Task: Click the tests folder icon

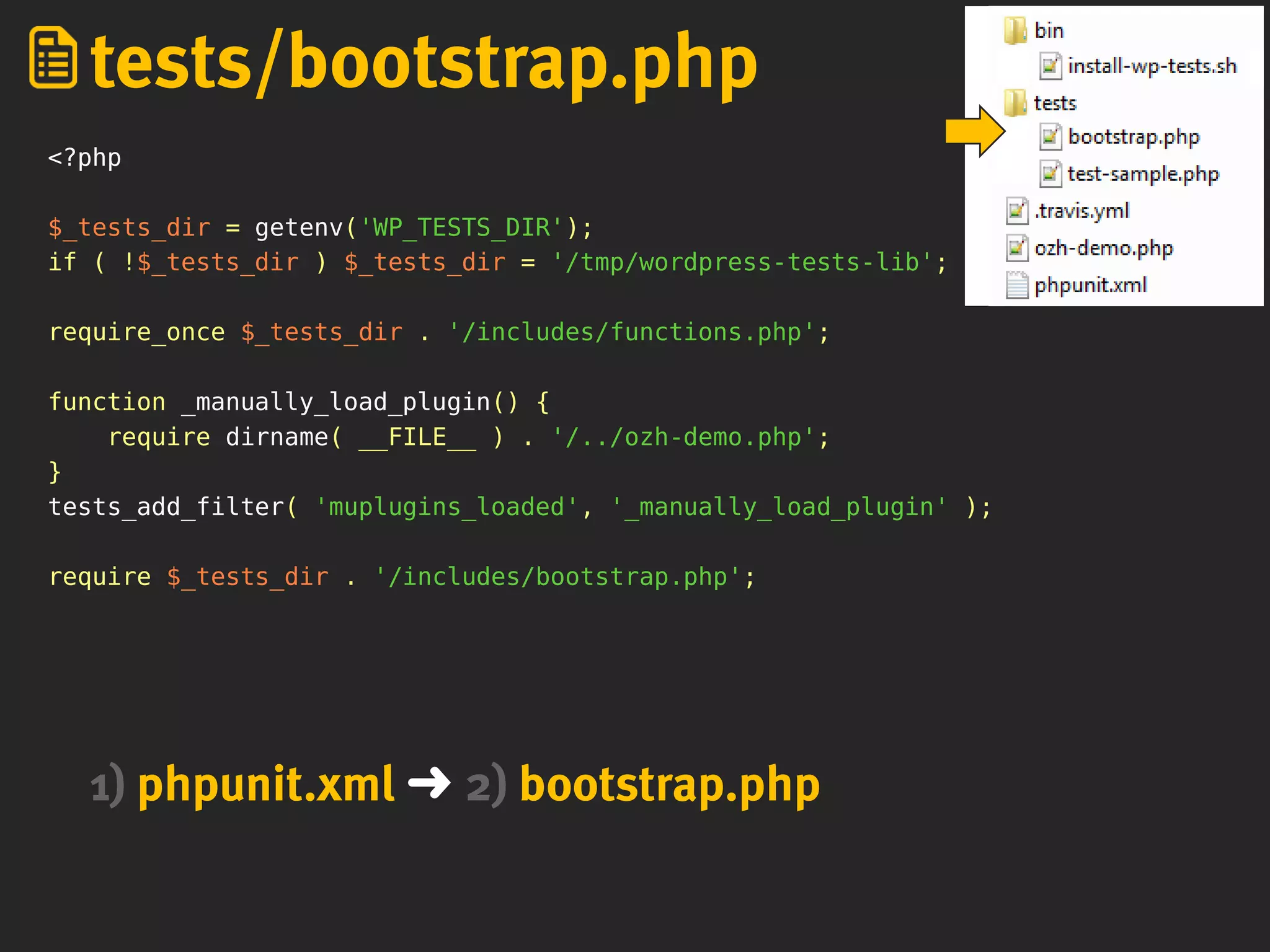Action: tap(1016, 102)
